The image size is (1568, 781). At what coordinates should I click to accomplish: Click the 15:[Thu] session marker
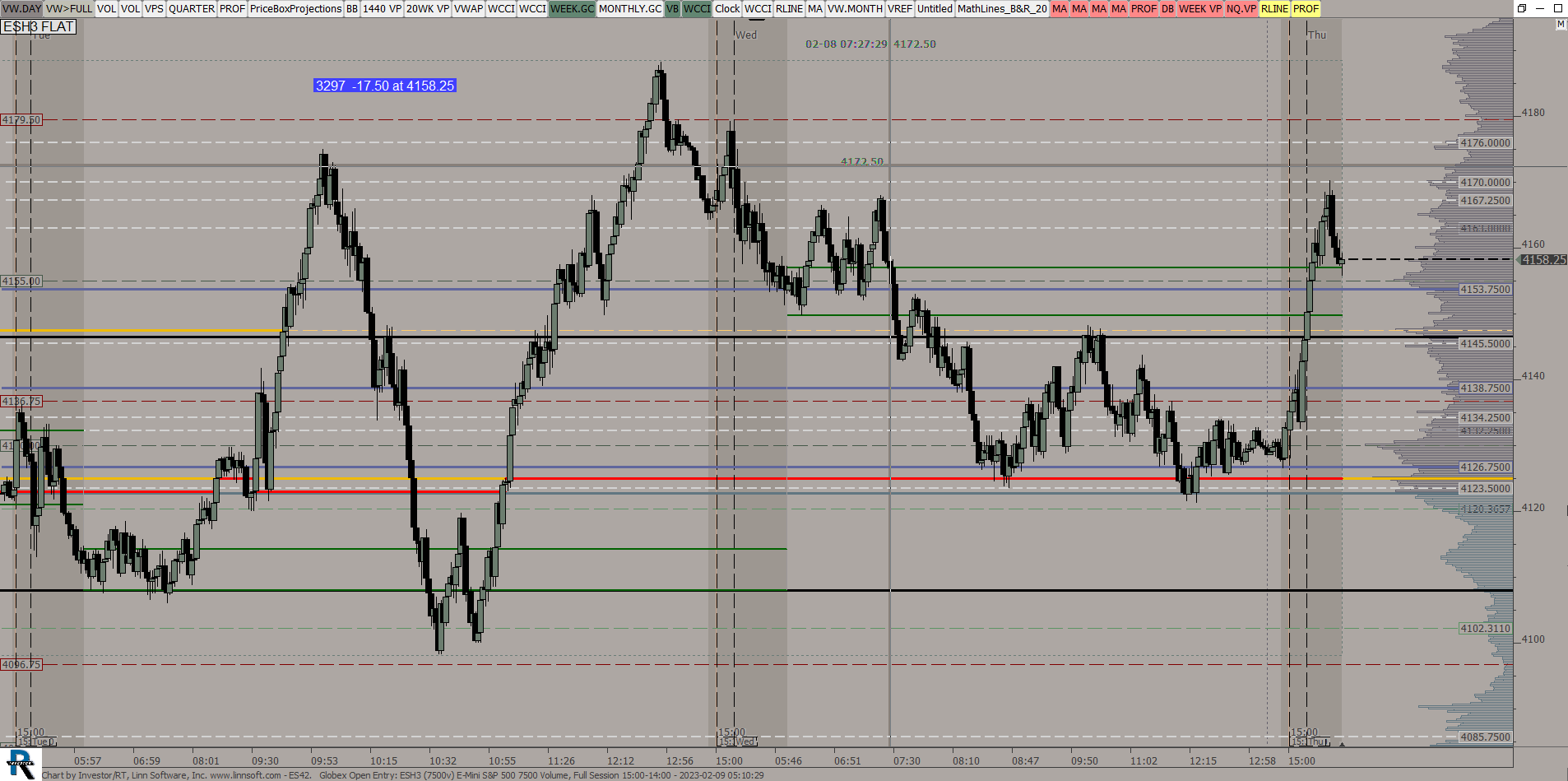[1310, 741]
